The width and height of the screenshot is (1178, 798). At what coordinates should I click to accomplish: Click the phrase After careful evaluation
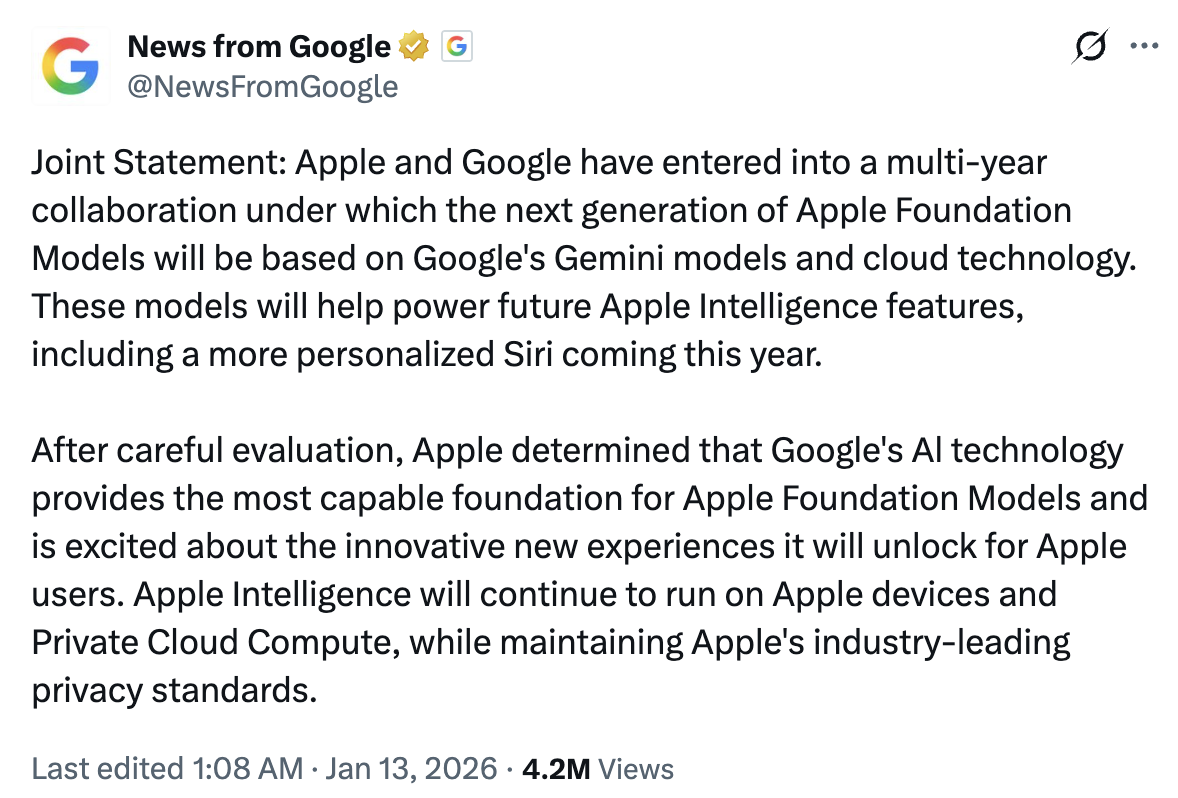[x=215, y=450]
